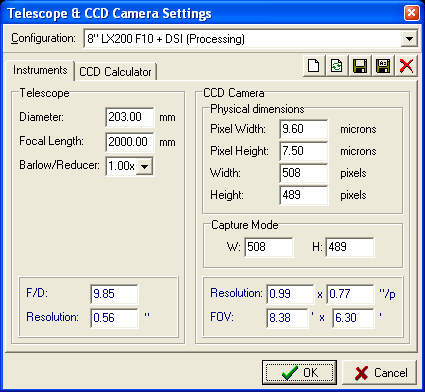Click the Save As floppy disk icon
425x392 pixels.
pos(383,66)
